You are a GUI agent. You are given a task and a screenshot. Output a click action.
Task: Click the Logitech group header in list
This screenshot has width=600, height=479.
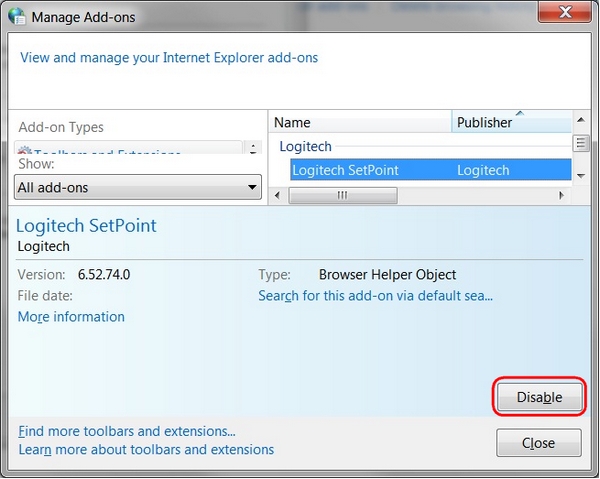(x=305, y=146)
